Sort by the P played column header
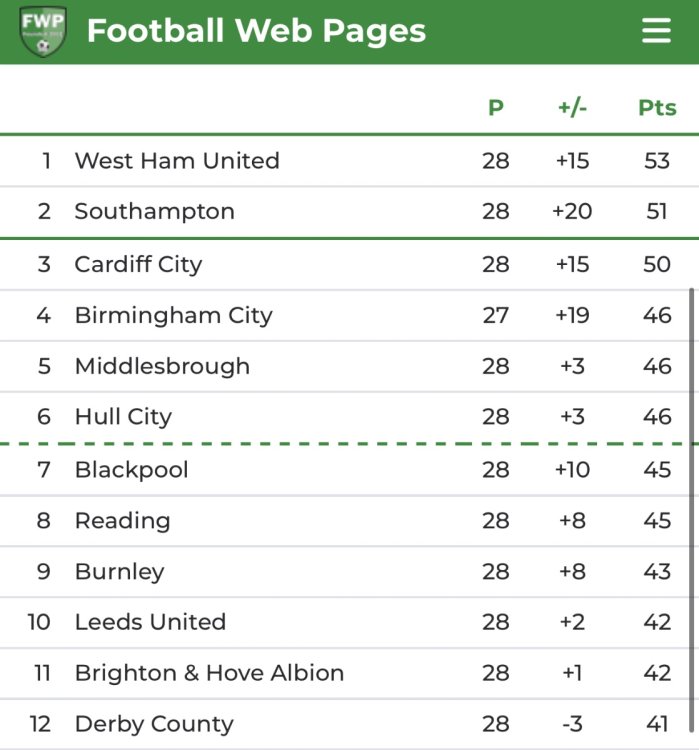Viewport: 699px width, 750px height. pos(495,107)
